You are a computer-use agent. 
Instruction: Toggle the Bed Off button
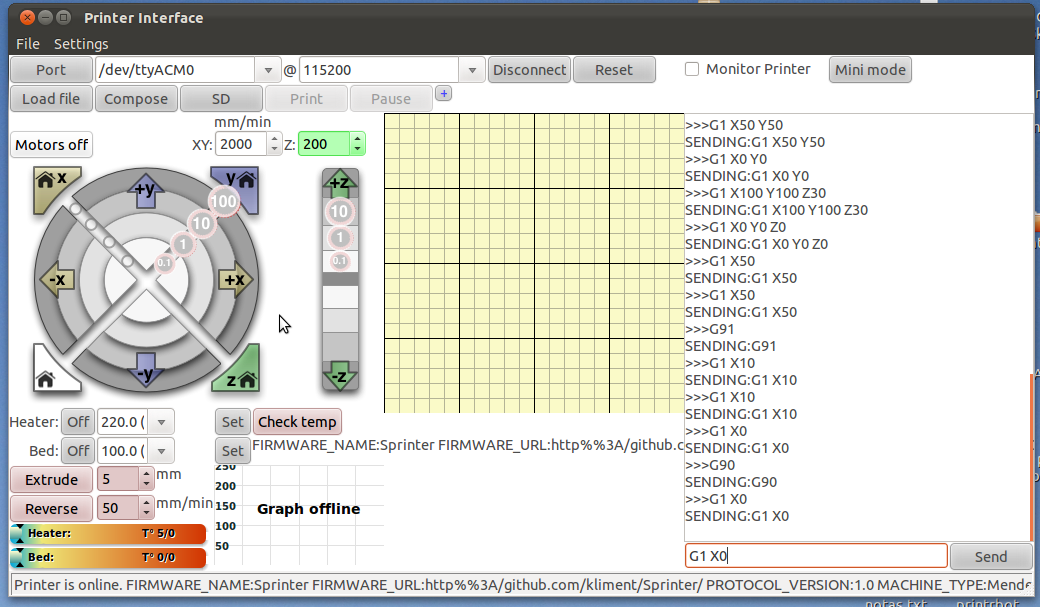77,450
